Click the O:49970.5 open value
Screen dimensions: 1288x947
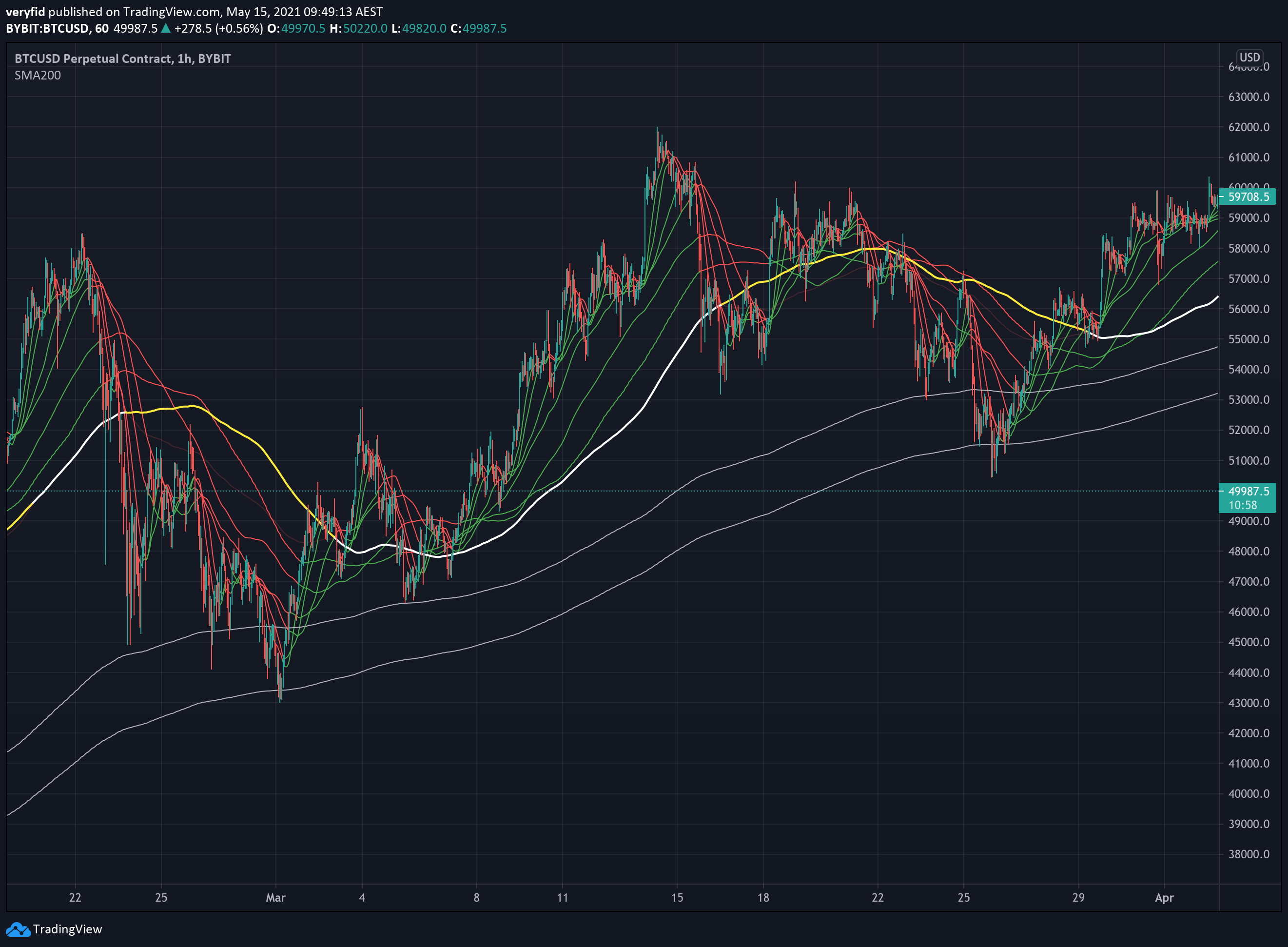pyautogui.click(x=296, y=29)
